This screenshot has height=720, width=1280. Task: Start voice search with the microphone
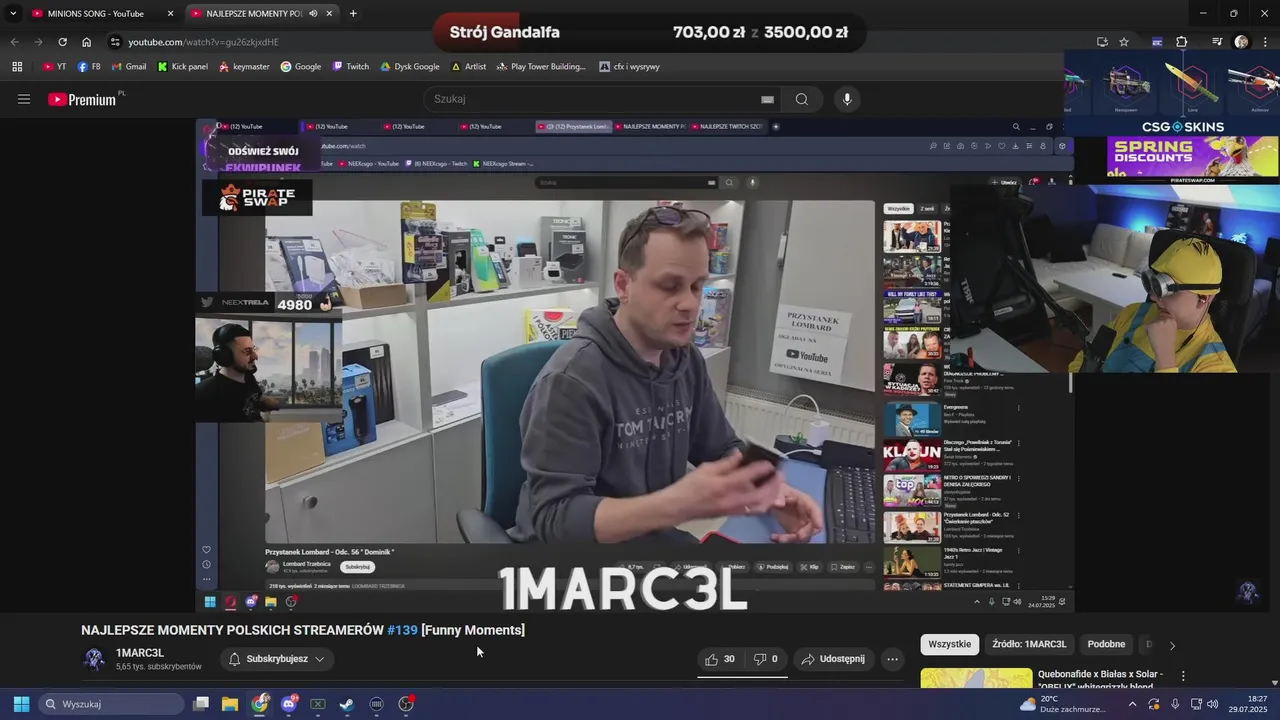click(x=847, y=99)
